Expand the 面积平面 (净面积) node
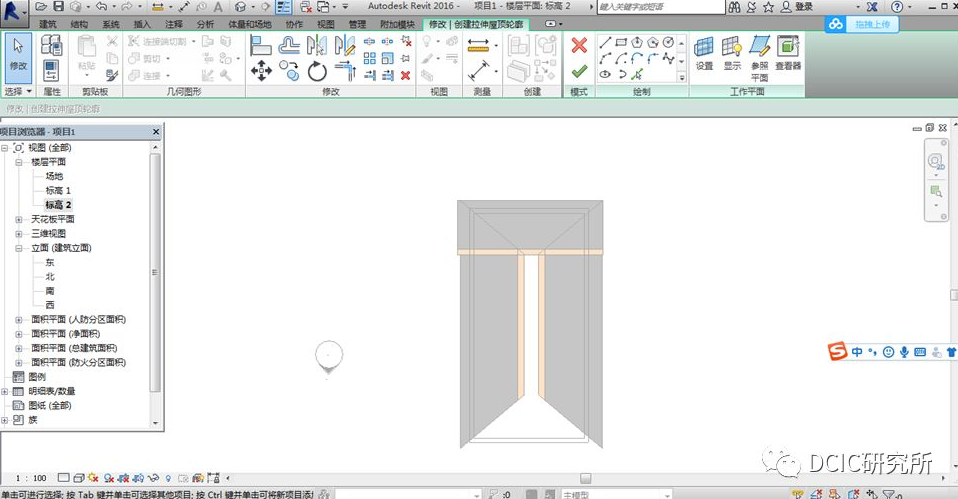The width and height of the screenshot is (958, 499). (x=18, y=334)
